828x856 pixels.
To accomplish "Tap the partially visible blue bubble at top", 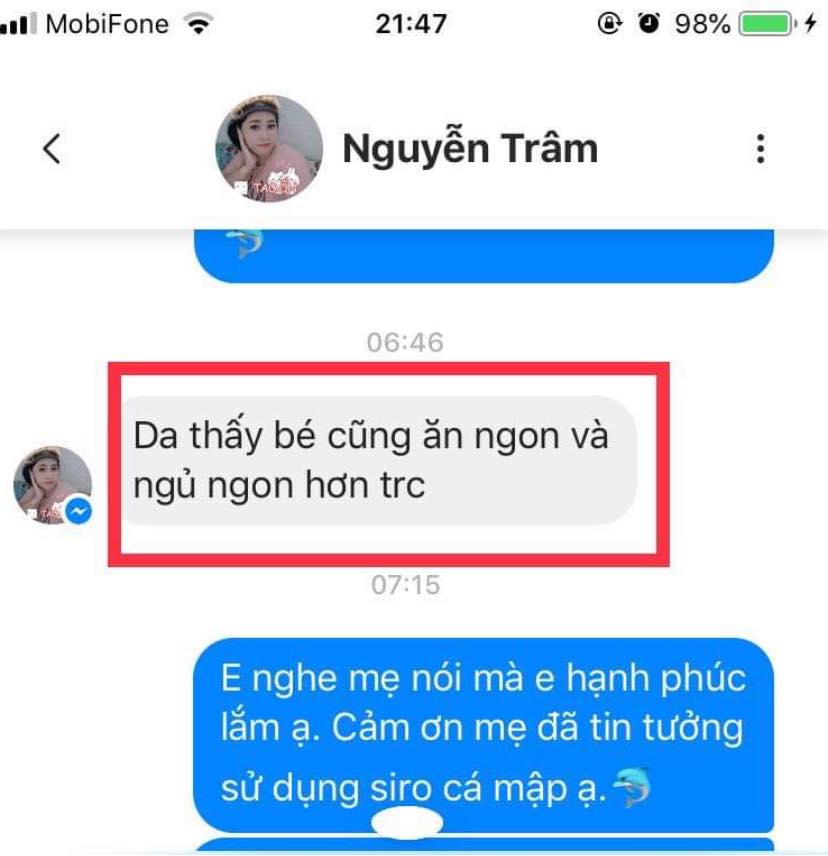I will point(484,256).
